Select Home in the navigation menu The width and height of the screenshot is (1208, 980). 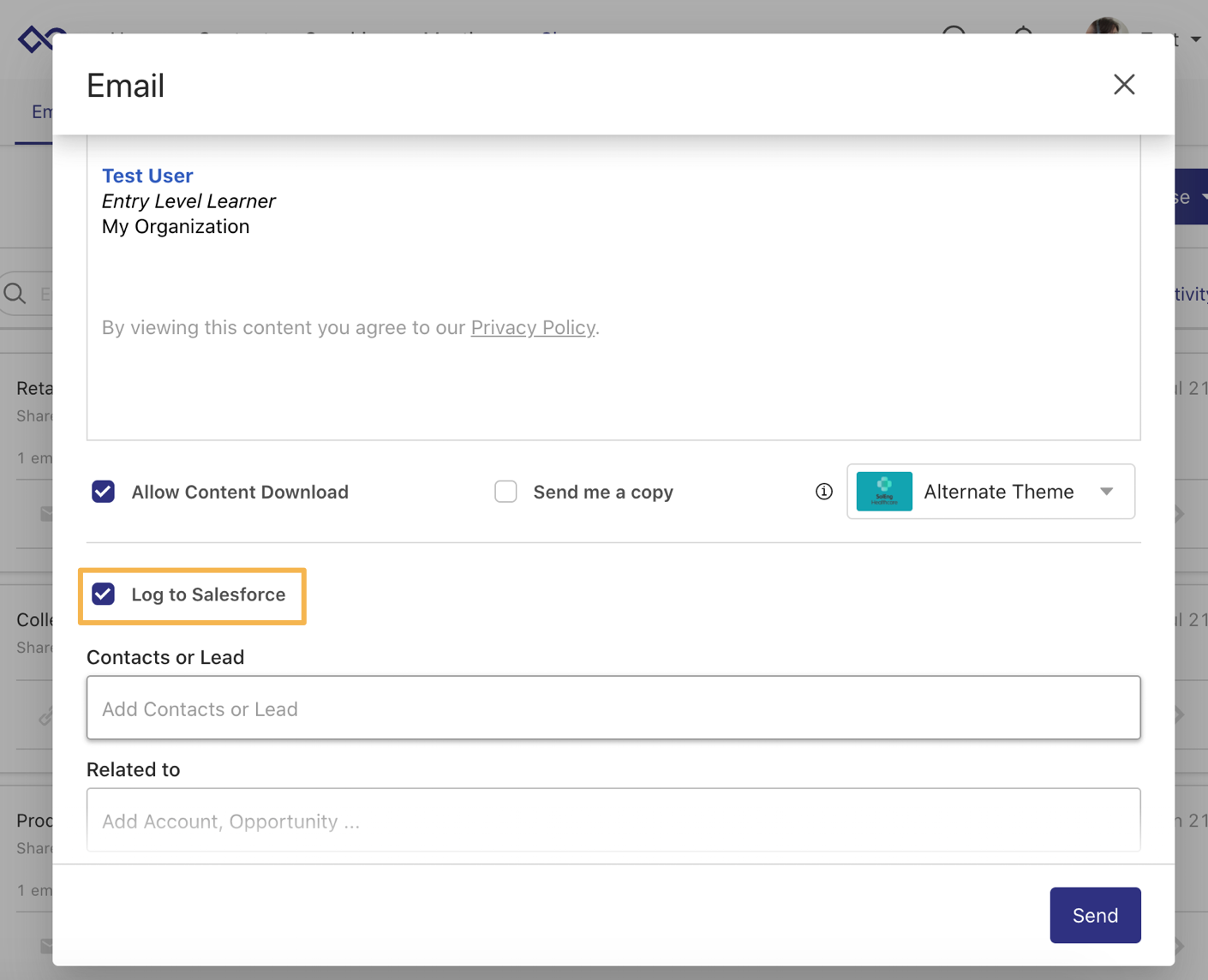coord(133,38)
